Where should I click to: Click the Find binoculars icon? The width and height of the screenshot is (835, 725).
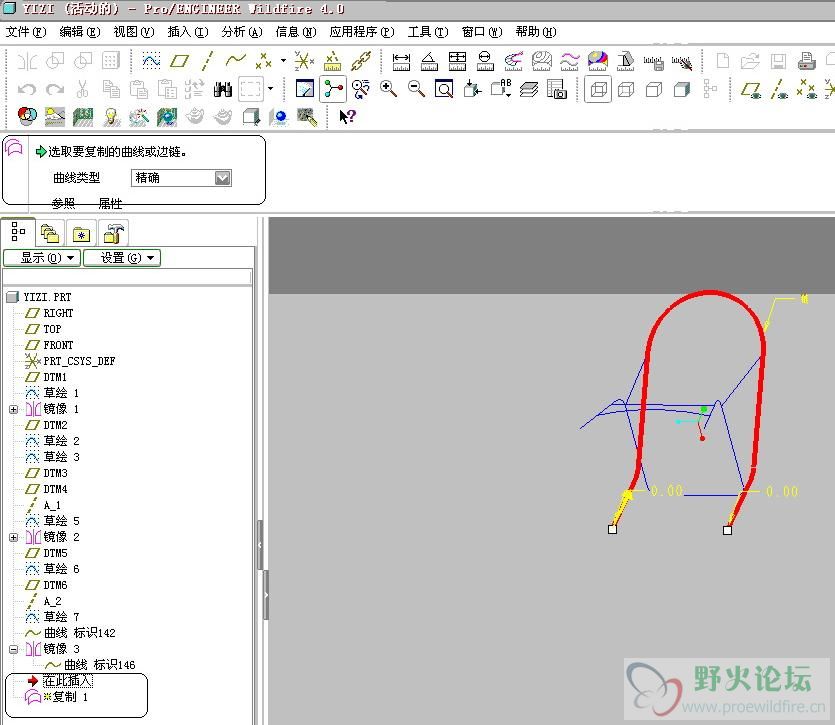[x=223, y=89]
